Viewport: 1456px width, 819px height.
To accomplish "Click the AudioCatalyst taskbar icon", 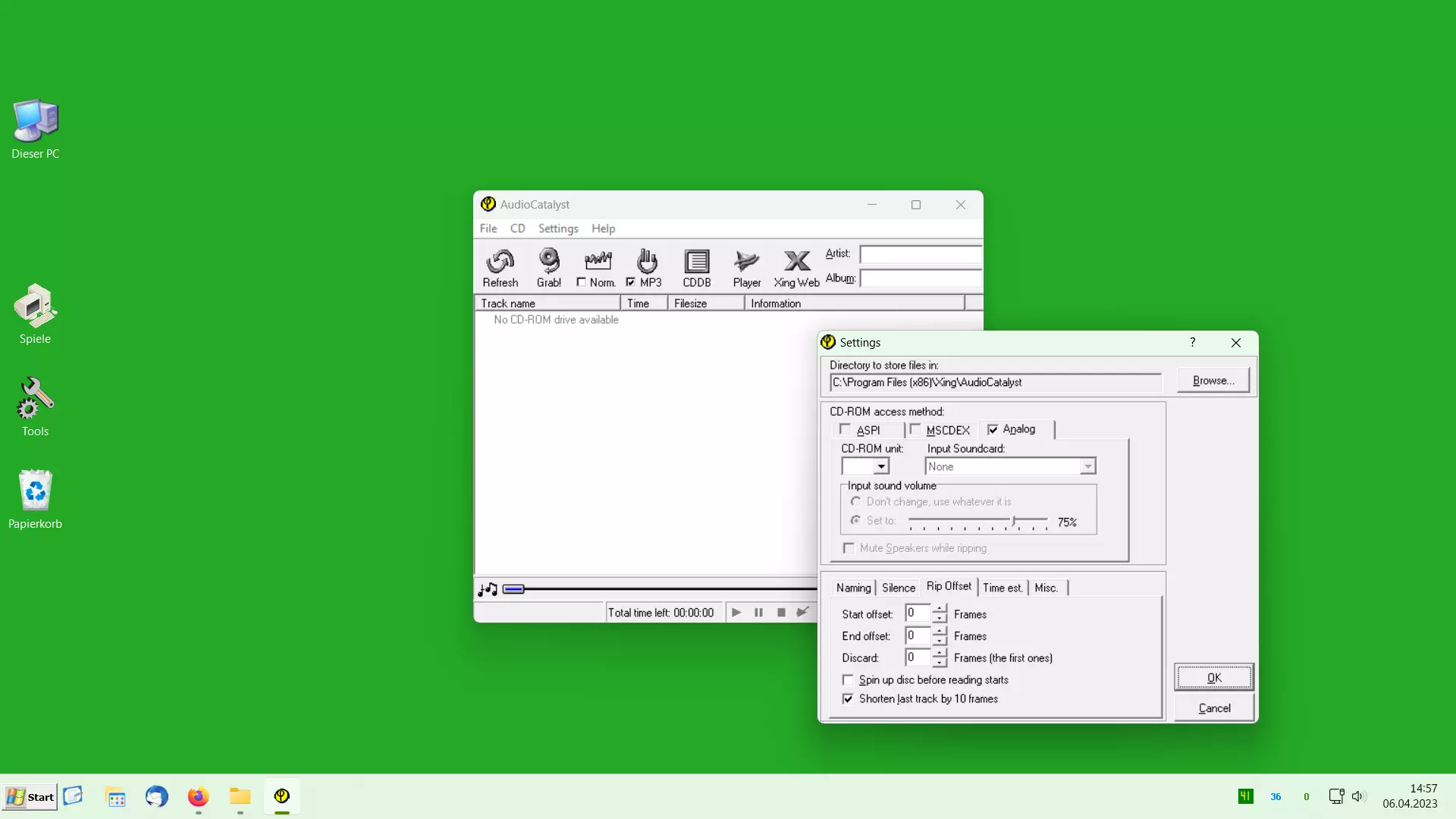I will coord(281,796).
